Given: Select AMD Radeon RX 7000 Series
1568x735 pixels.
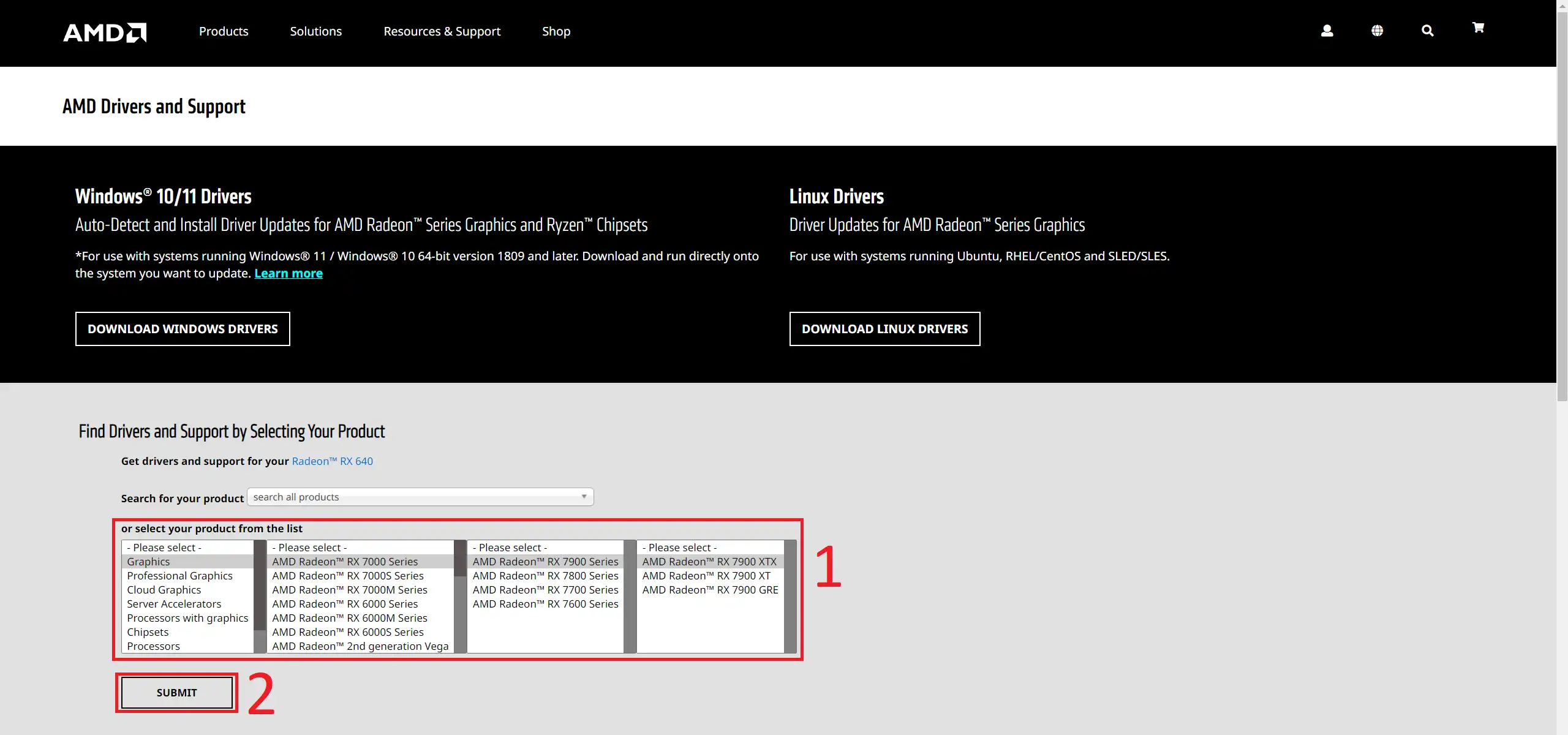Looking at the screenshot, I should (361, 562).
